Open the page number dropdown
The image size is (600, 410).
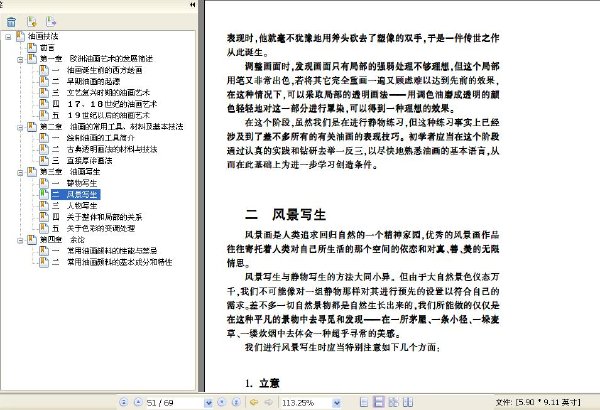point(209,403)
